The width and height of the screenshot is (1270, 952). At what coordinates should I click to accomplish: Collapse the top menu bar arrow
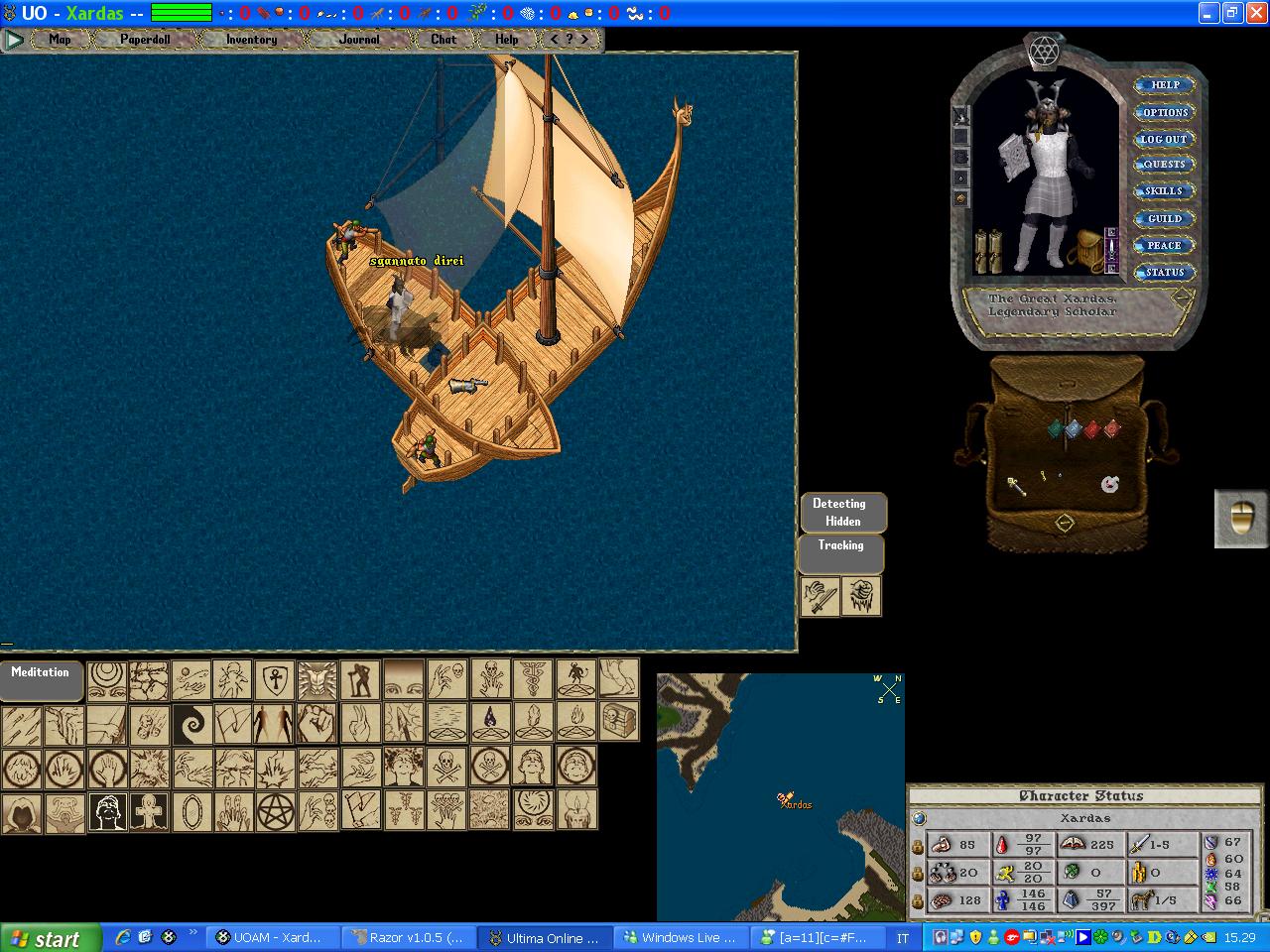tap(14, 40)
